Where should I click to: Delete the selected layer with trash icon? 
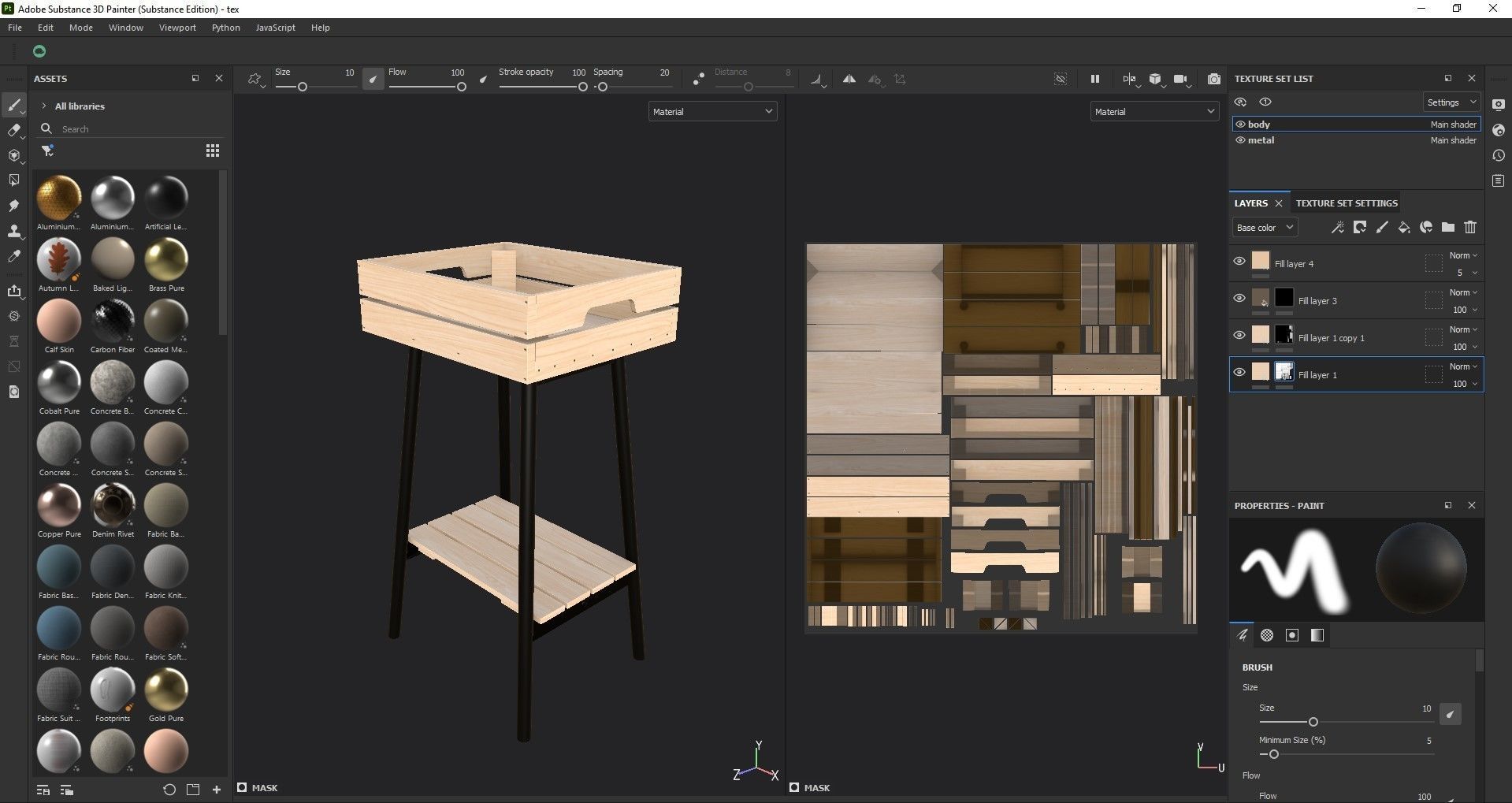coord(1469,228)
